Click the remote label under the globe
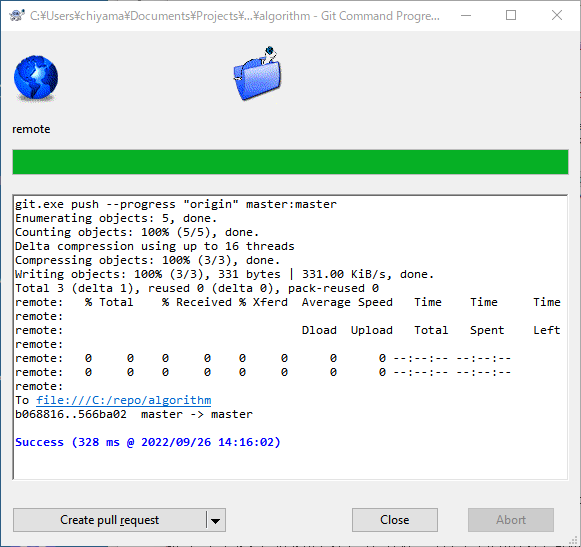581x547 pixels. tap(31, 129)
